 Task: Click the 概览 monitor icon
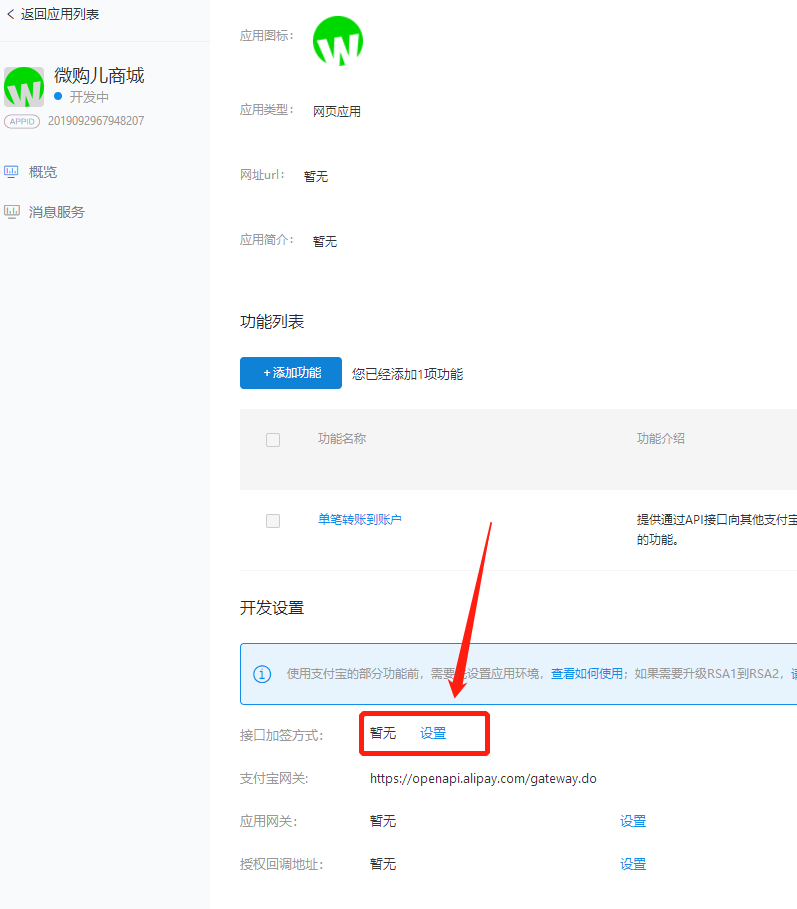pos(11,172)
